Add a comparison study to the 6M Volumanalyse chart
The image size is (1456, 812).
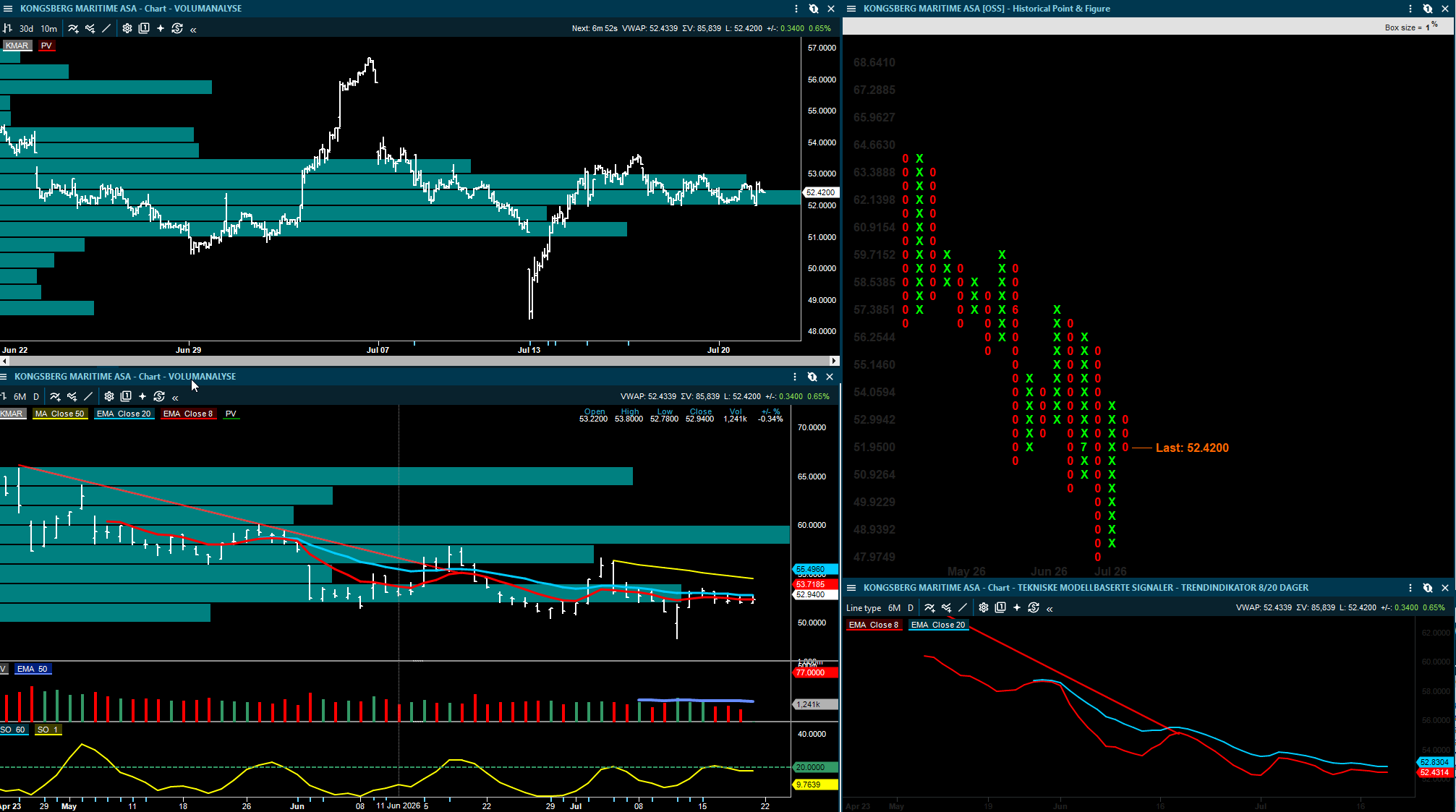(x=72, y=396)
